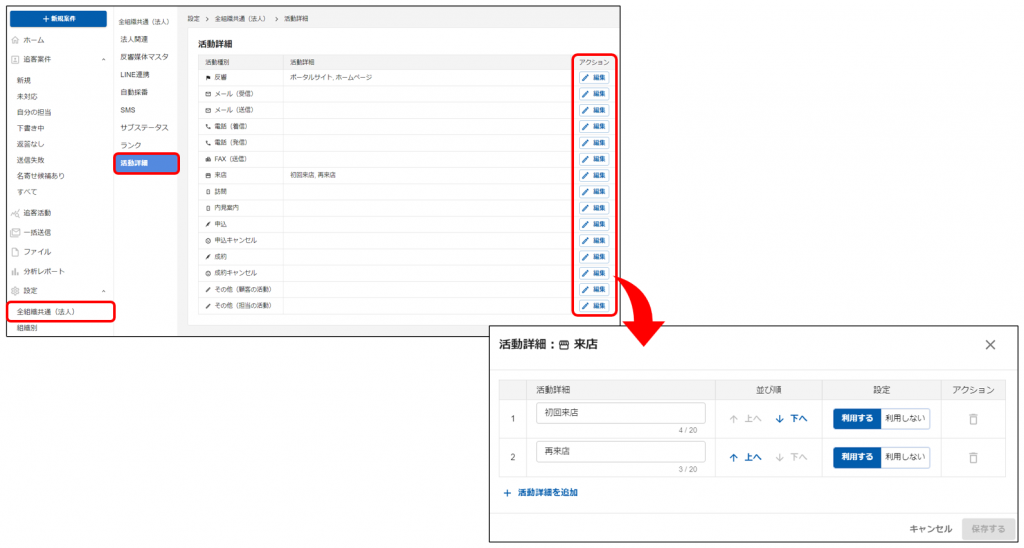The height and width of the screenshot is (548, 1024).
Task: Open ファイル in the sidebar
Action: [37, 252]
